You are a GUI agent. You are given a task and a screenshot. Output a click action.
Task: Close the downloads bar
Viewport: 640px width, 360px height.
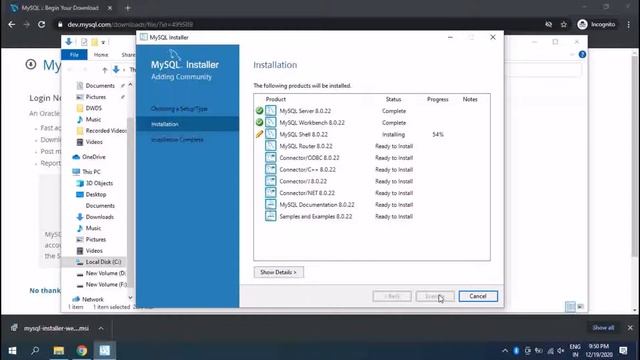point(630,328)
